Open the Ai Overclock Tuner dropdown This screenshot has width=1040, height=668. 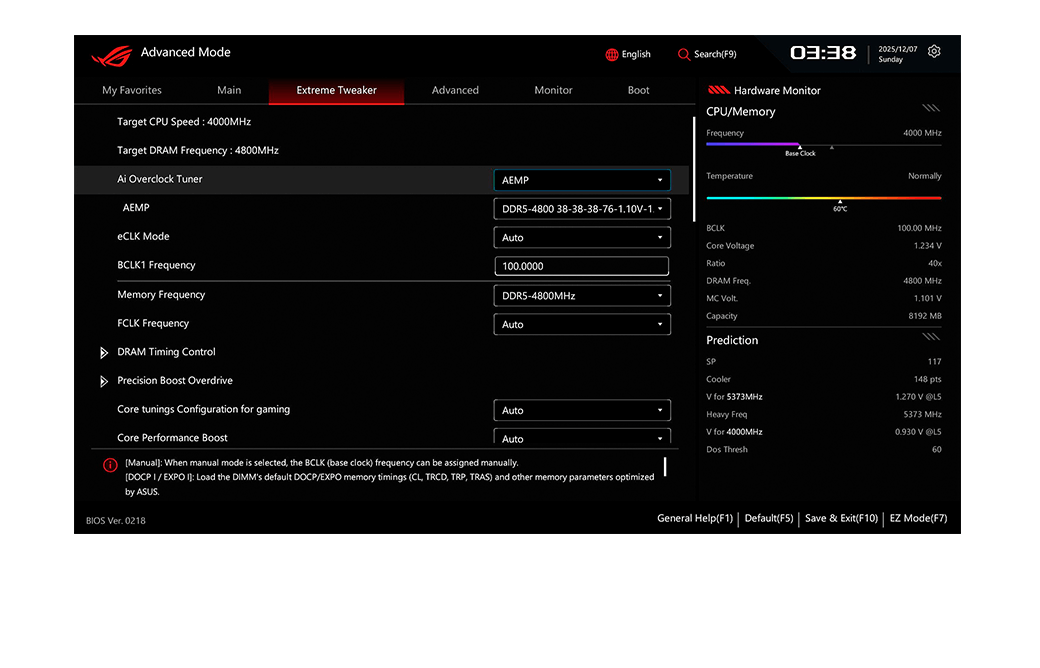582,180
